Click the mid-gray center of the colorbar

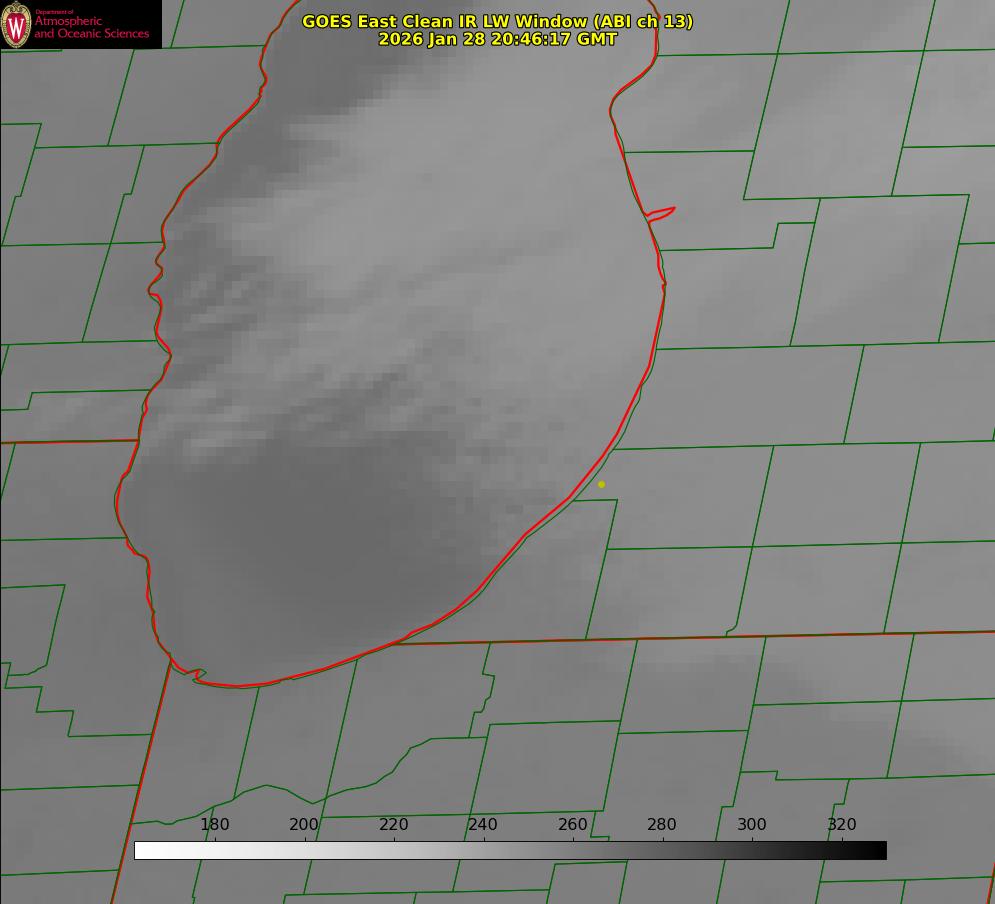[510, 851]
